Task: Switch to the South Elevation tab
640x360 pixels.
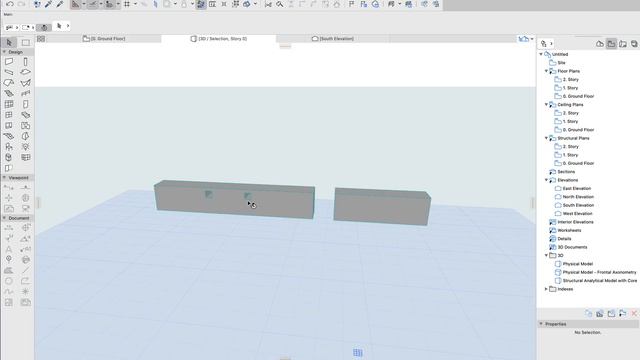Action: [x=333, y=39]
